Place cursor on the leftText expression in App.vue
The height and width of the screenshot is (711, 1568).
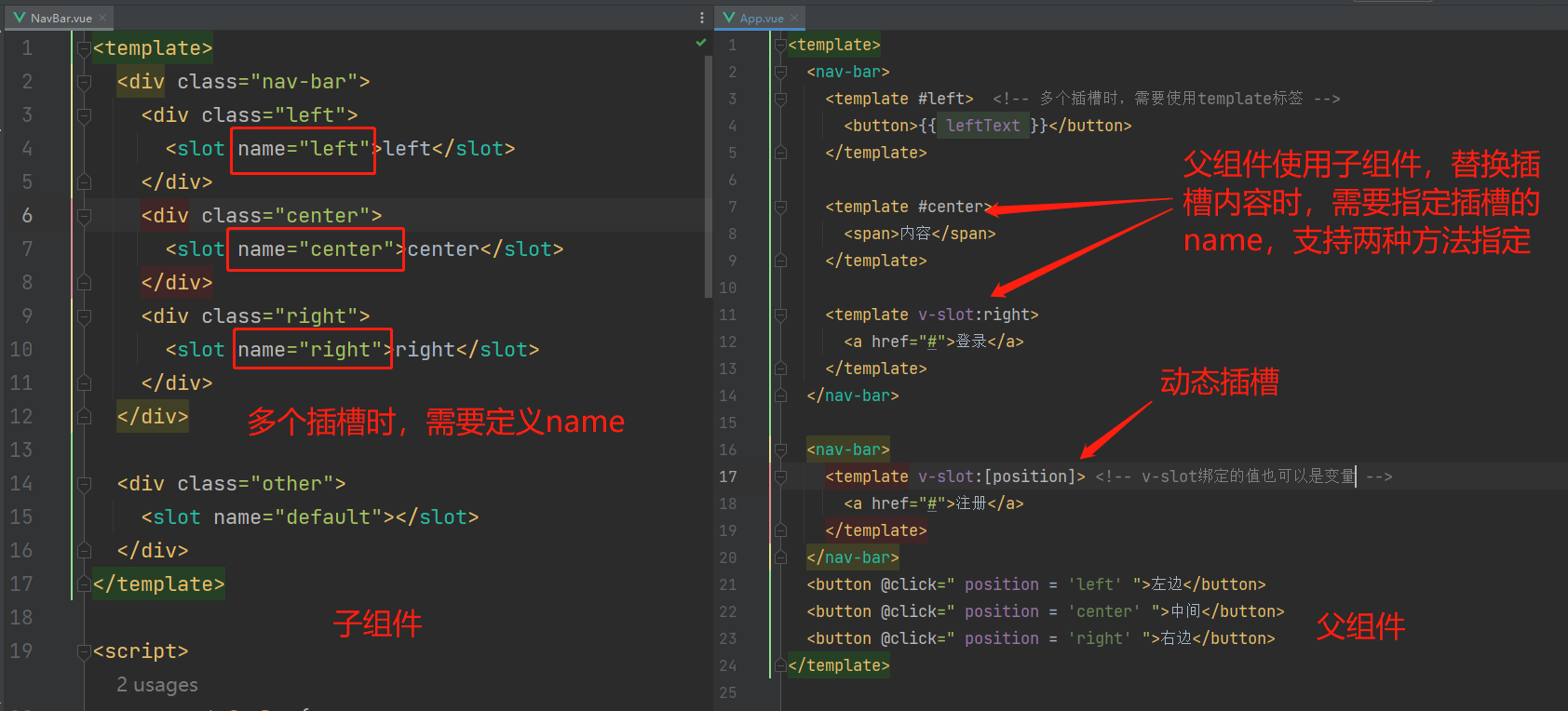pyautogui.click(x=982, y=126)
